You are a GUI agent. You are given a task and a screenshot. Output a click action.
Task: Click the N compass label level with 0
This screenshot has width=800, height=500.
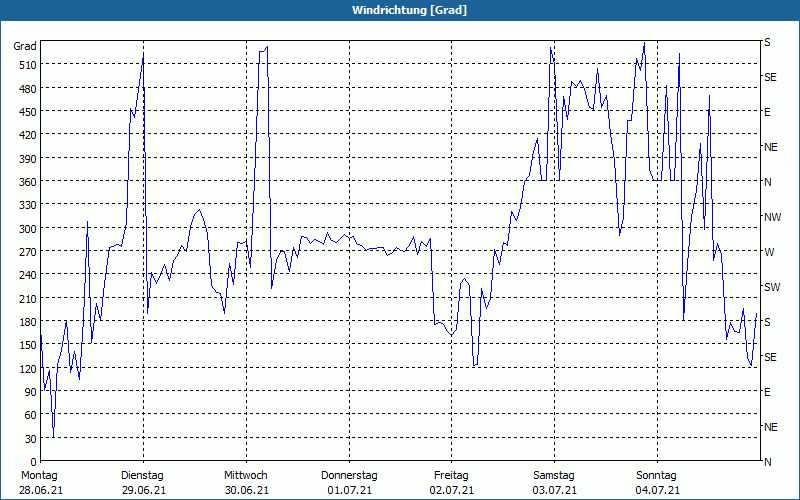pyautogui.click(x=768, y=462)
